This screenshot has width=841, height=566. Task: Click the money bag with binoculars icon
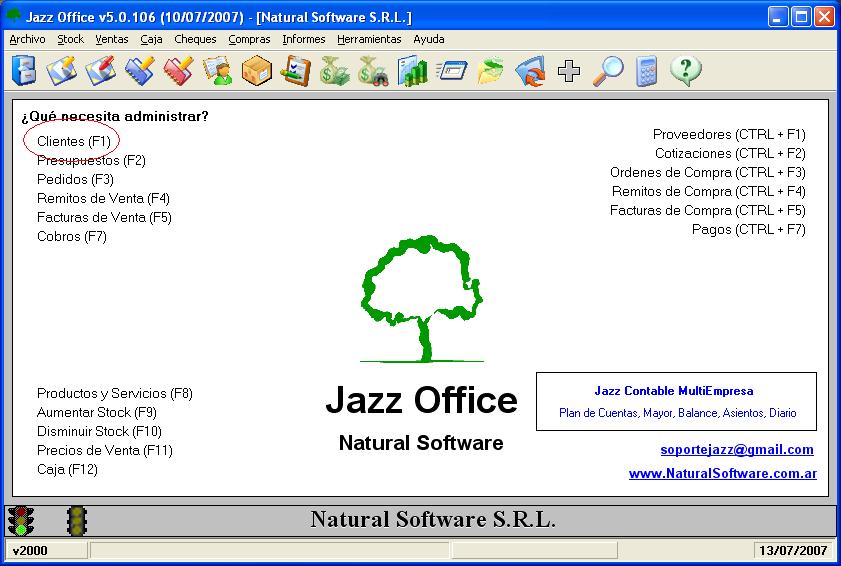point(373,70)
